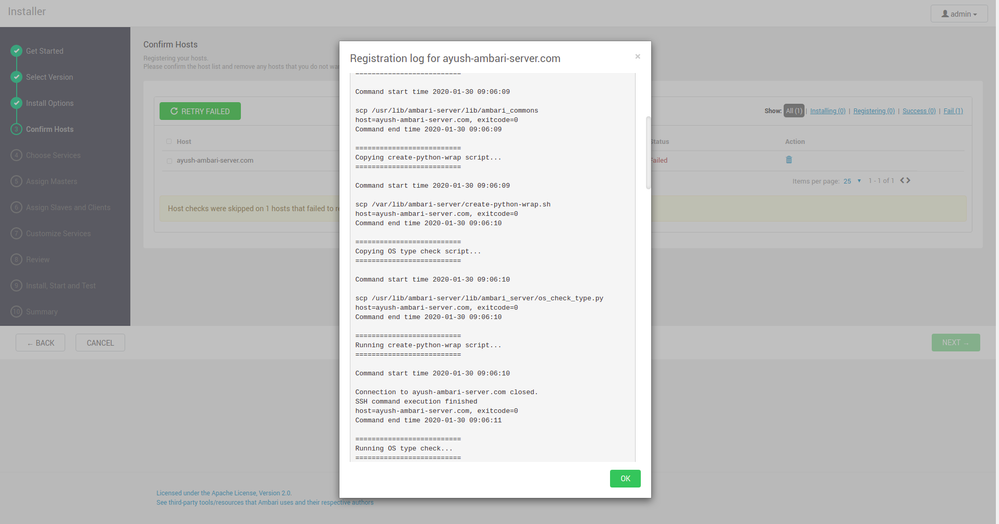This screenshot has height=524, width=999.
Task: Check the ayush-ambari-server.com host checkbox
Action: [169, 161]
